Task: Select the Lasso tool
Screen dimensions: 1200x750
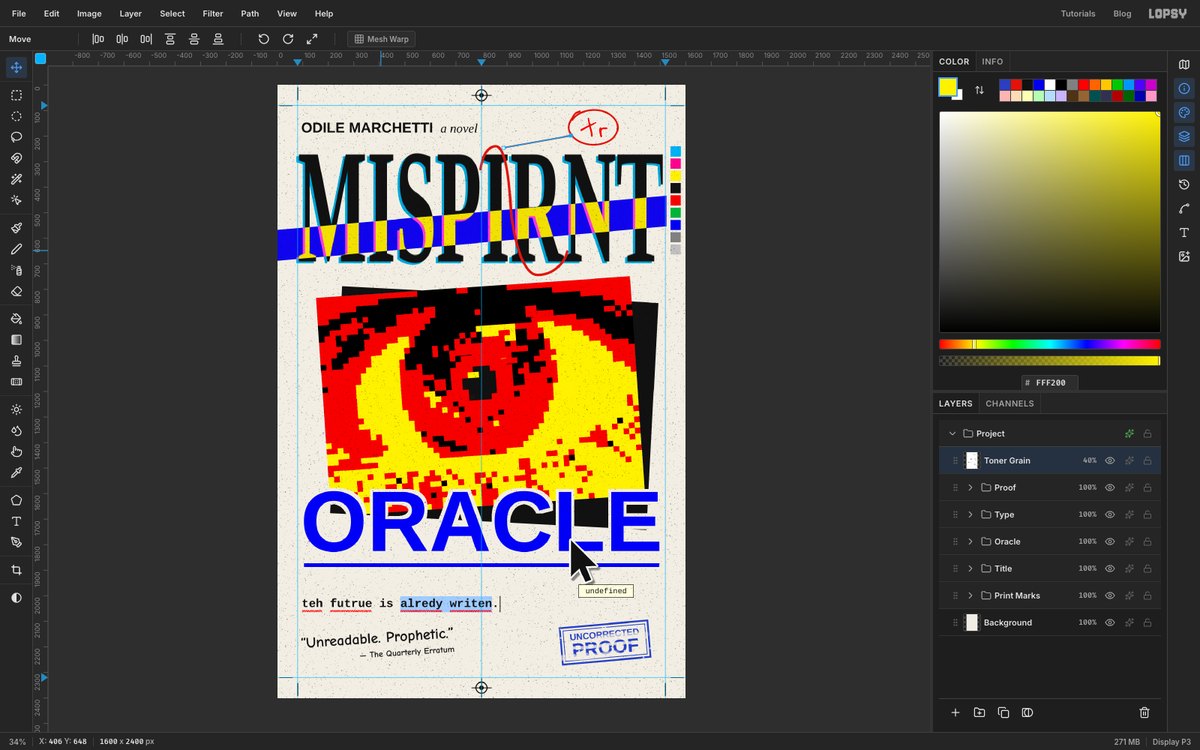Action: click(x=16, y=137)
